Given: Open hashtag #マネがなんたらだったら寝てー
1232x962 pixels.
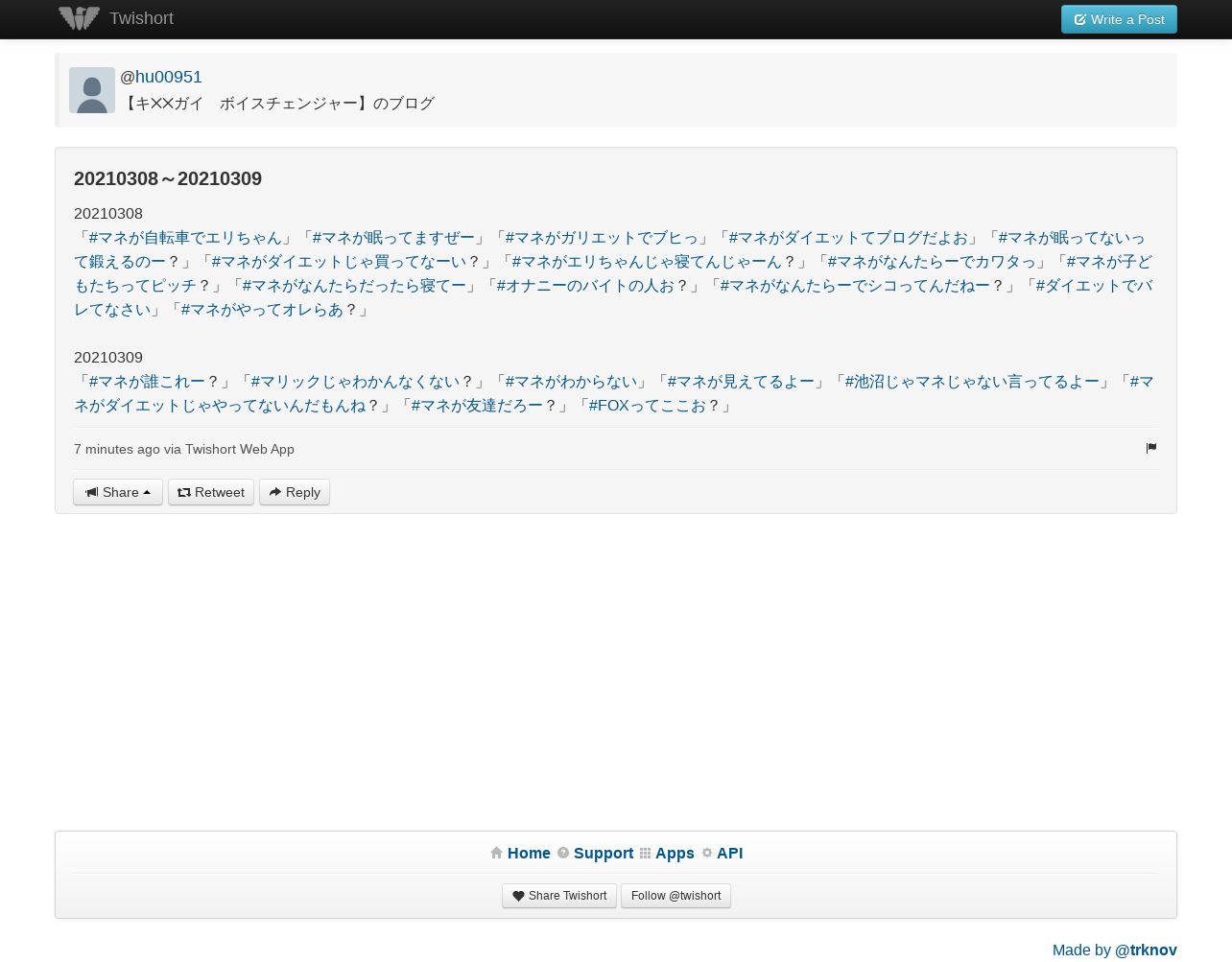Looking at the screenshot, I should tap(354, 286).
